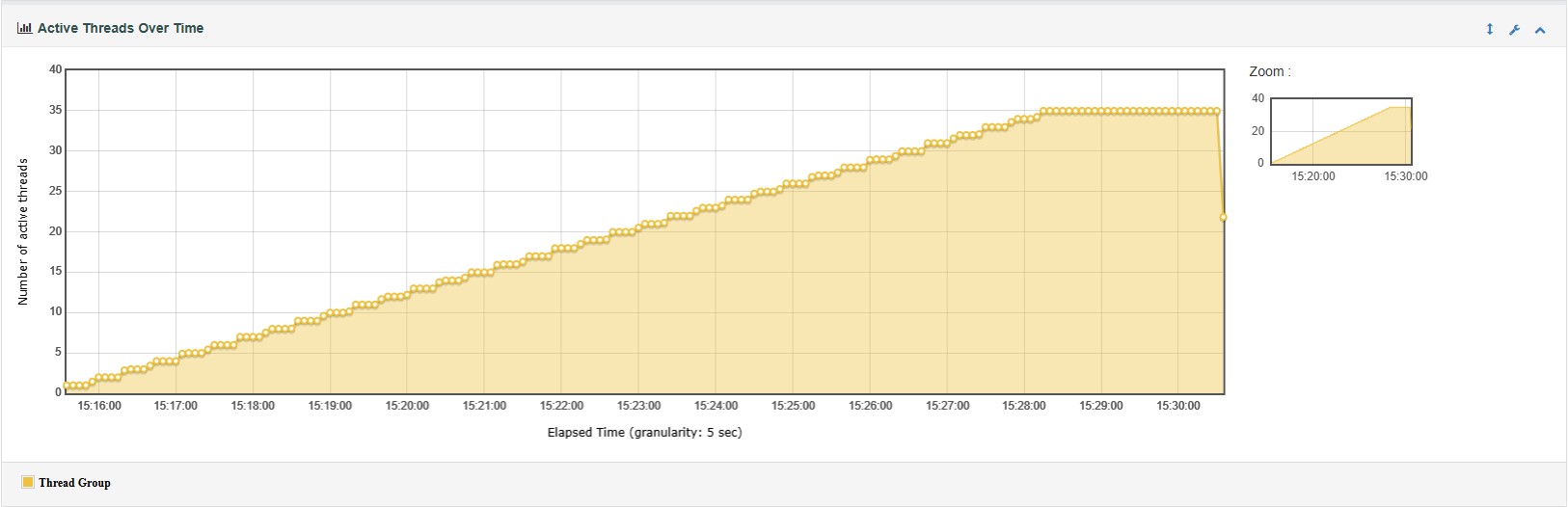Click the 15:30:00 tick under overview chart
This screenshot has height=507, width=1568.
[x=1405, y=176]
